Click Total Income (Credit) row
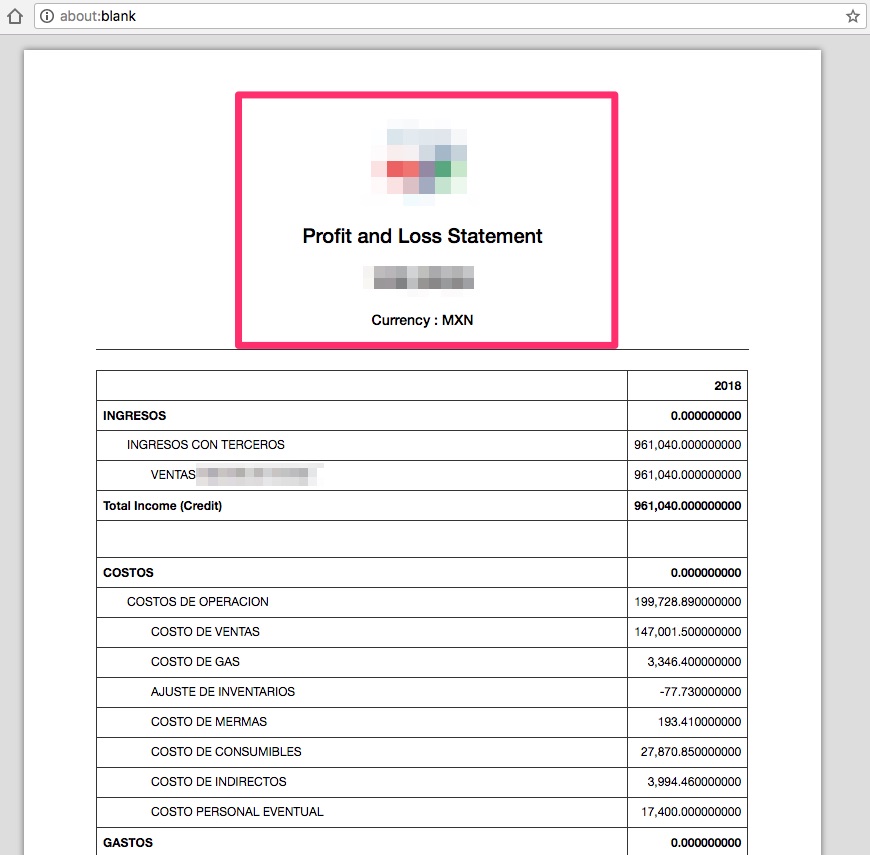This screenshot has width=870, height=855. tap(162, 506)
